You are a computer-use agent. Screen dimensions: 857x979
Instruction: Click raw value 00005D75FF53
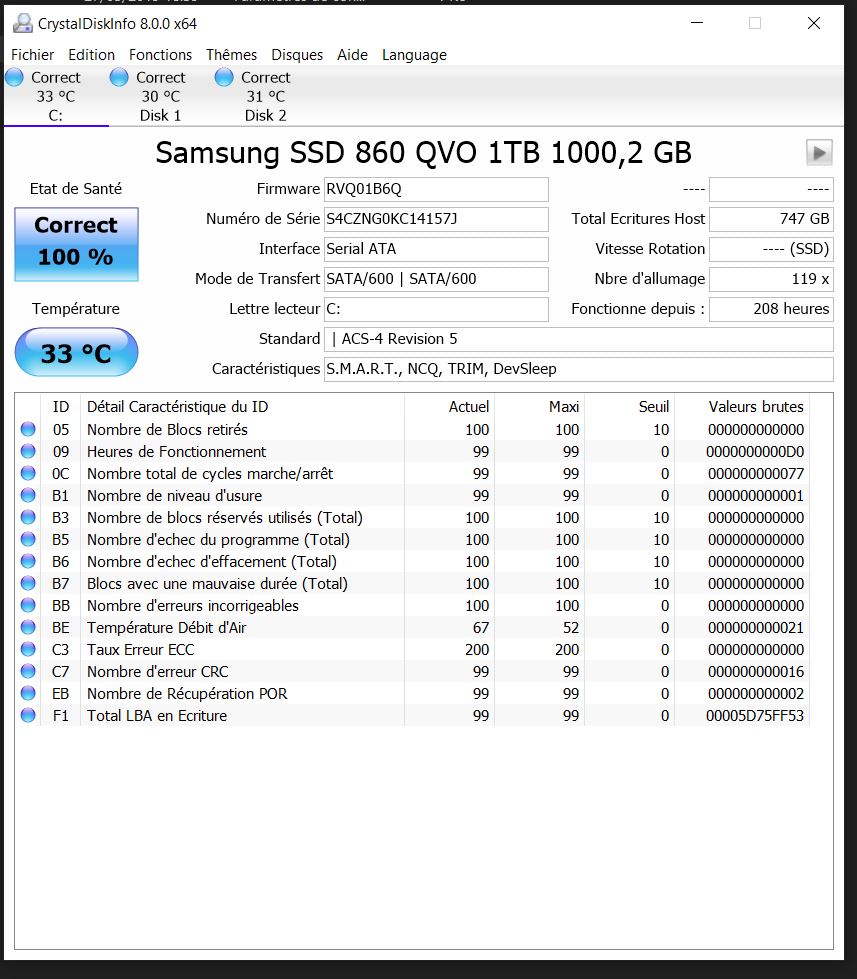point(755,716)
